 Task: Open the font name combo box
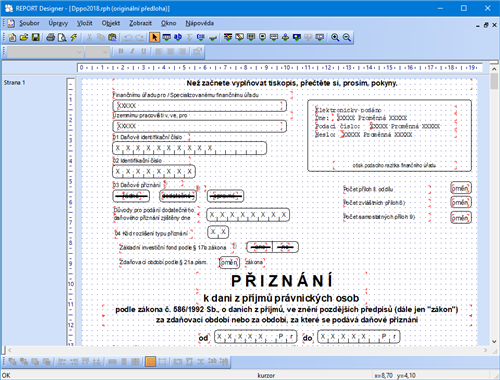pyautogui.click(x=45, y=52)
